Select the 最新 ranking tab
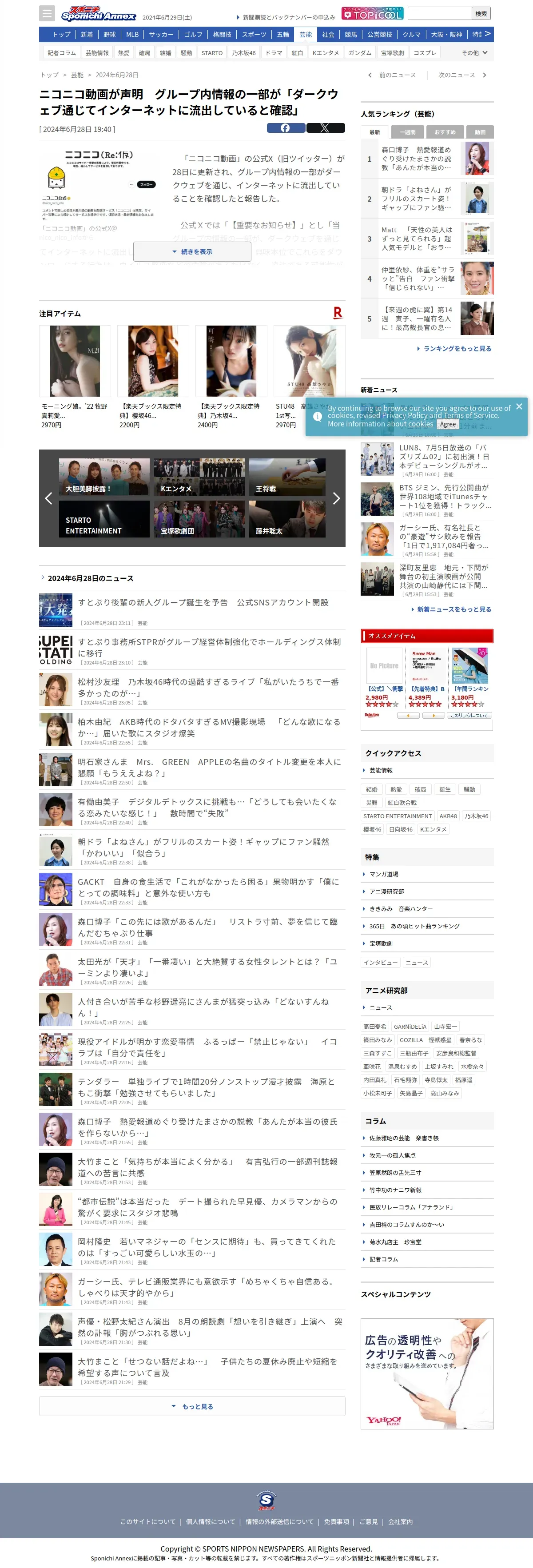Image resolution: width=533 pixels, height=1568 pixels. point(375,132)
